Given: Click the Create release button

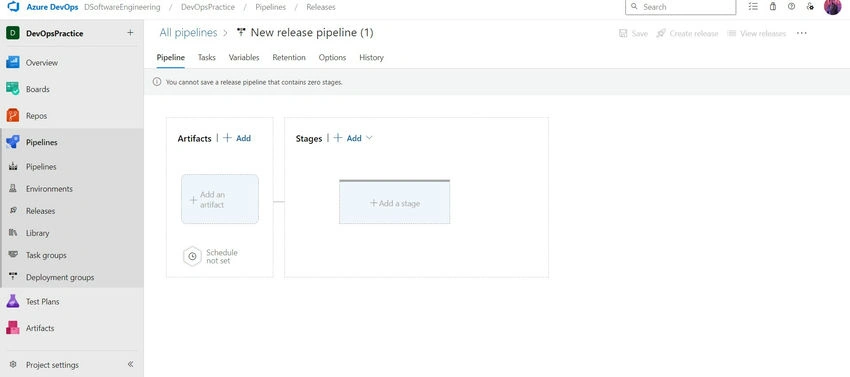Looking at the screenshot, I should (687, 34).
